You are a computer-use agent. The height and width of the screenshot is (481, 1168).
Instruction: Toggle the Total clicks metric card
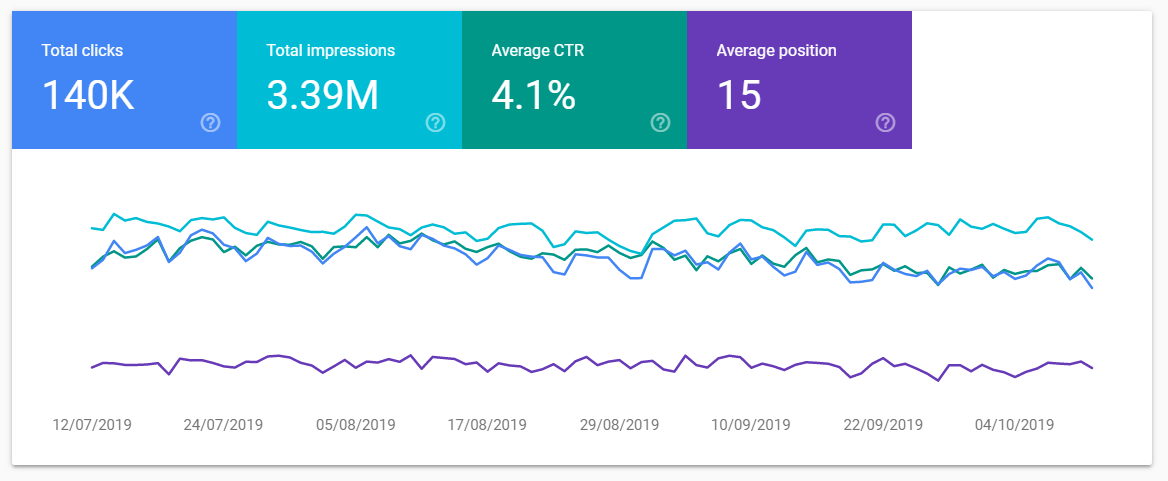124,80
